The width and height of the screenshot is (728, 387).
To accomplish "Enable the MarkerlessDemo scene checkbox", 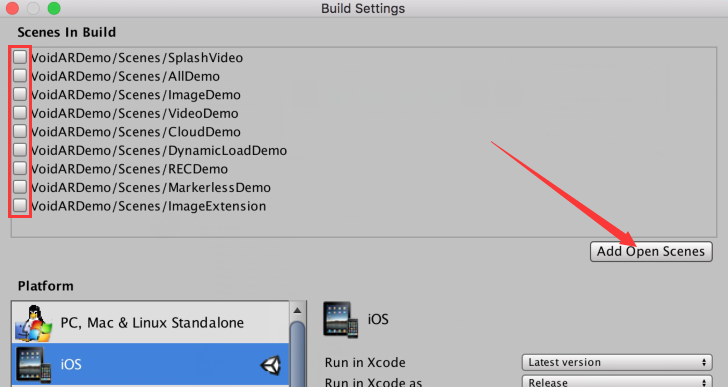I will pos(20,187).
